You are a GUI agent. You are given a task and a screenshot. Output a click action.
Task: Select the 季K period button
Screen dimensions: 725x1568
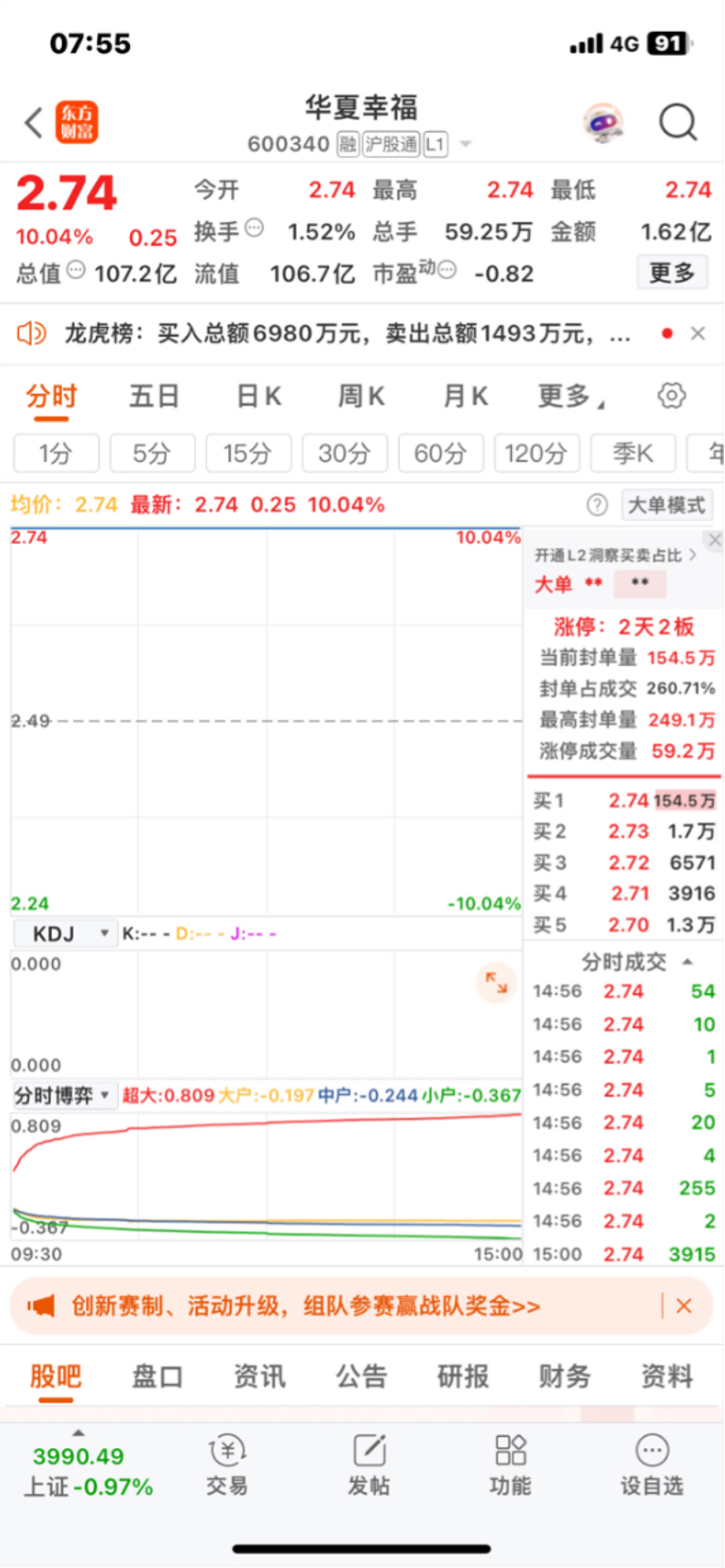(x=633, y=453)
